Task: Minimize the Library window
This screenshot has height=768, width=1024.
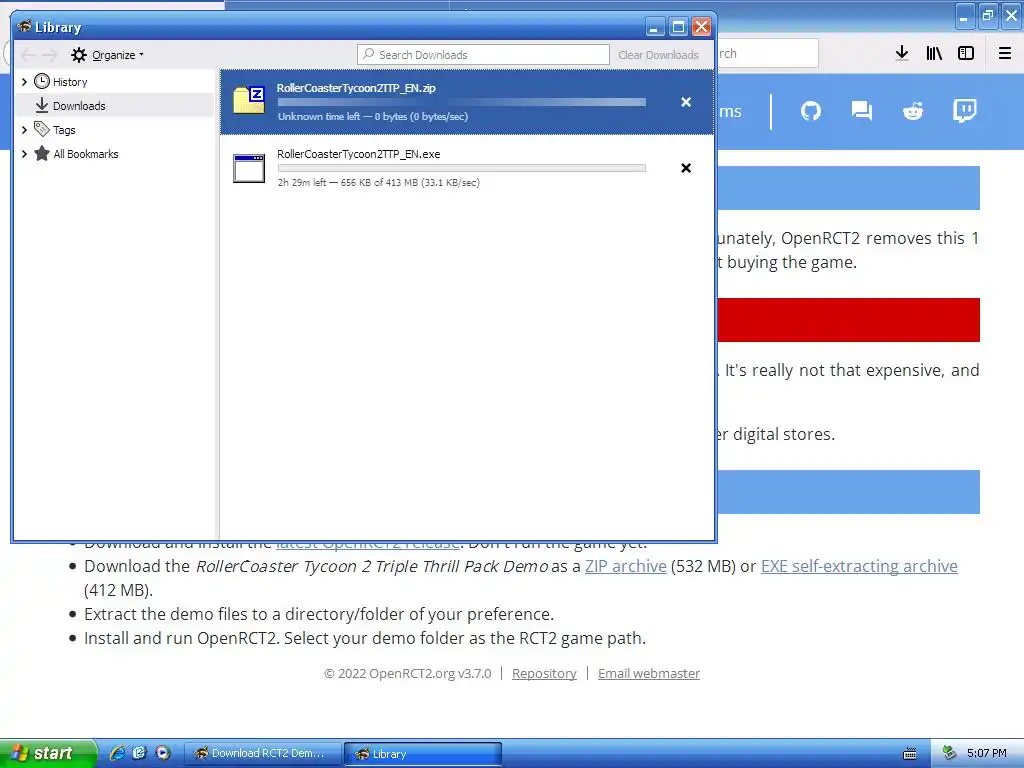Action: tap(655, 27)
